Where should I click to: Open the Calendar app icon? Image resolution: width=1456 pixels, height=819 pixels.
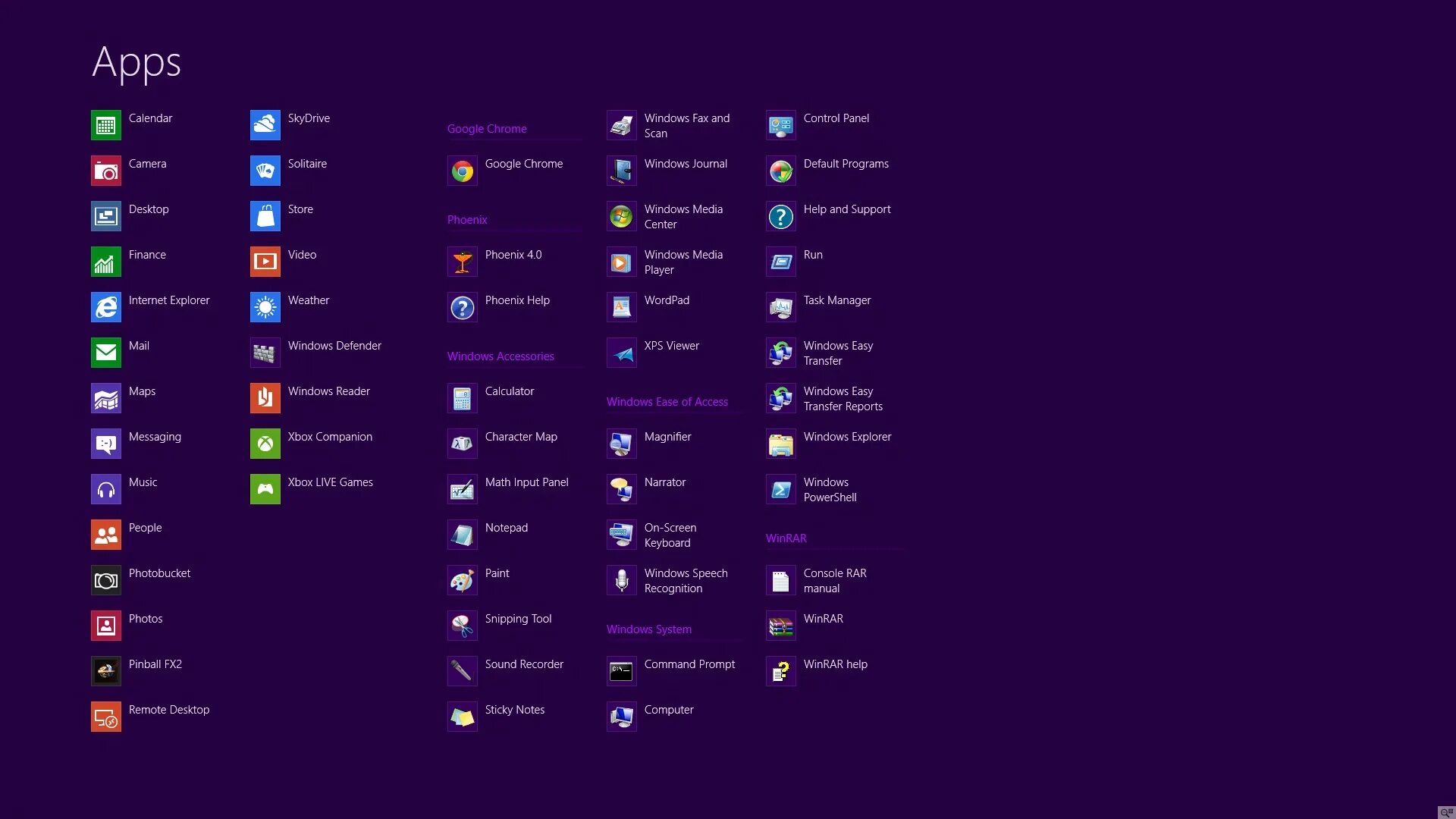point(105,125)
